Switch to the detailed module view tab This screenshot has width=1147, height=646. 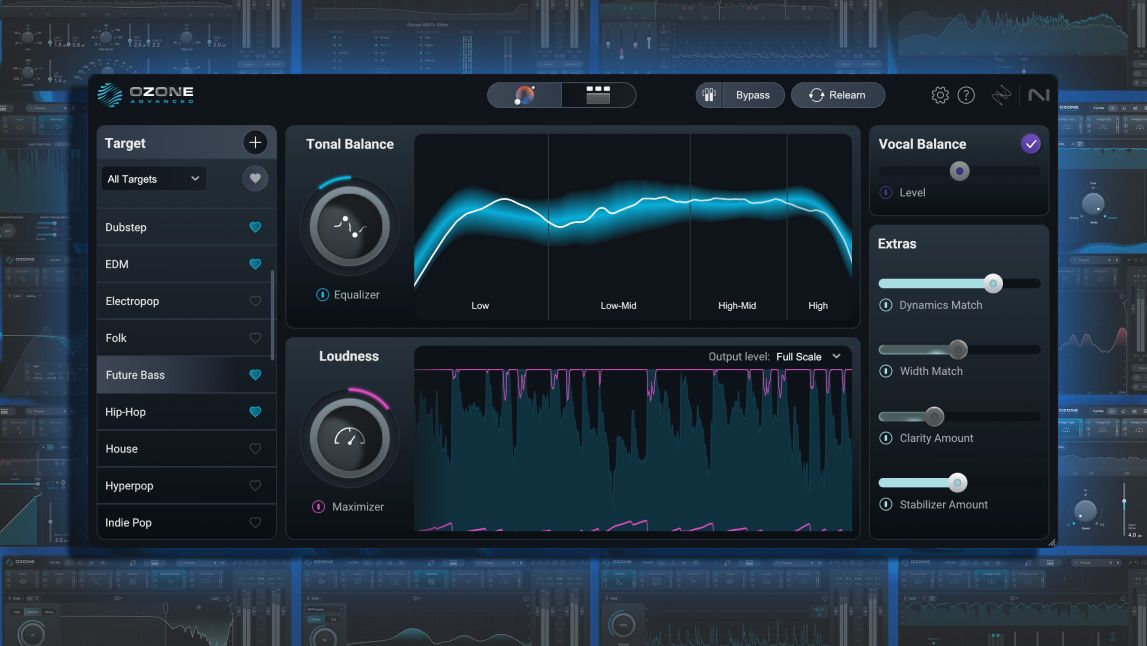tap(597, 94)
